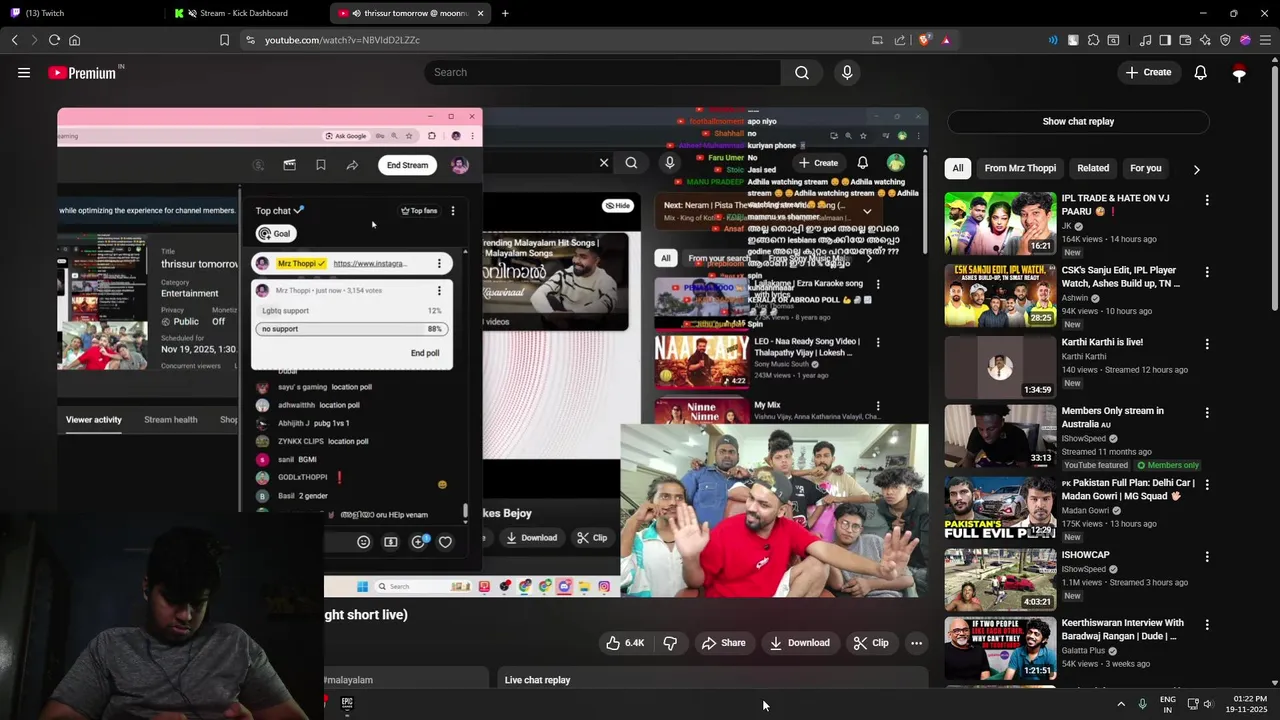Click the YouTube search magnifier button
Screen dimensions: 1280x720
point(802,72)
